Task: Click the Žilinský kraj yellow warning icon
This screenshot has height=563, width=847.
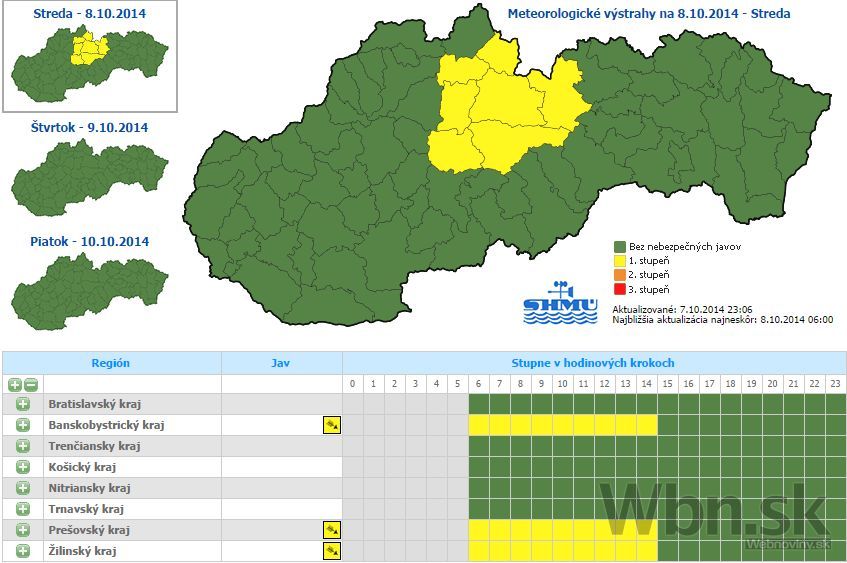Action: click(x=332, y=551)
